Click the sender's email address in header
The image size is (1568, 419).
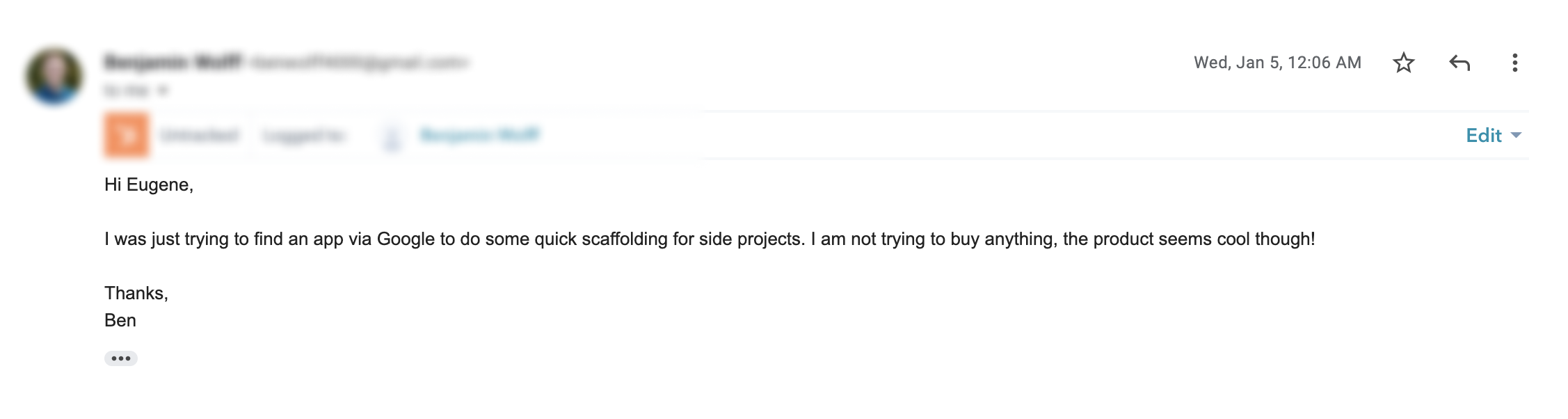(359, 63)
